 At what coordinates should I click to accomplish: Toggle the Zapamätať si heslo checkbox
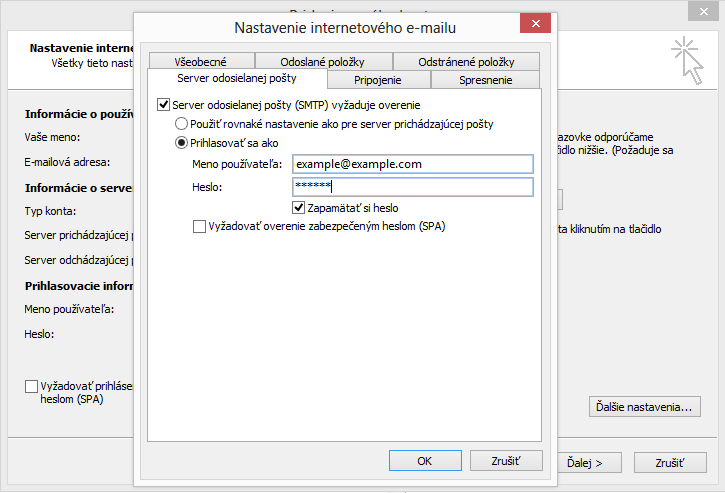coord(299,208)
